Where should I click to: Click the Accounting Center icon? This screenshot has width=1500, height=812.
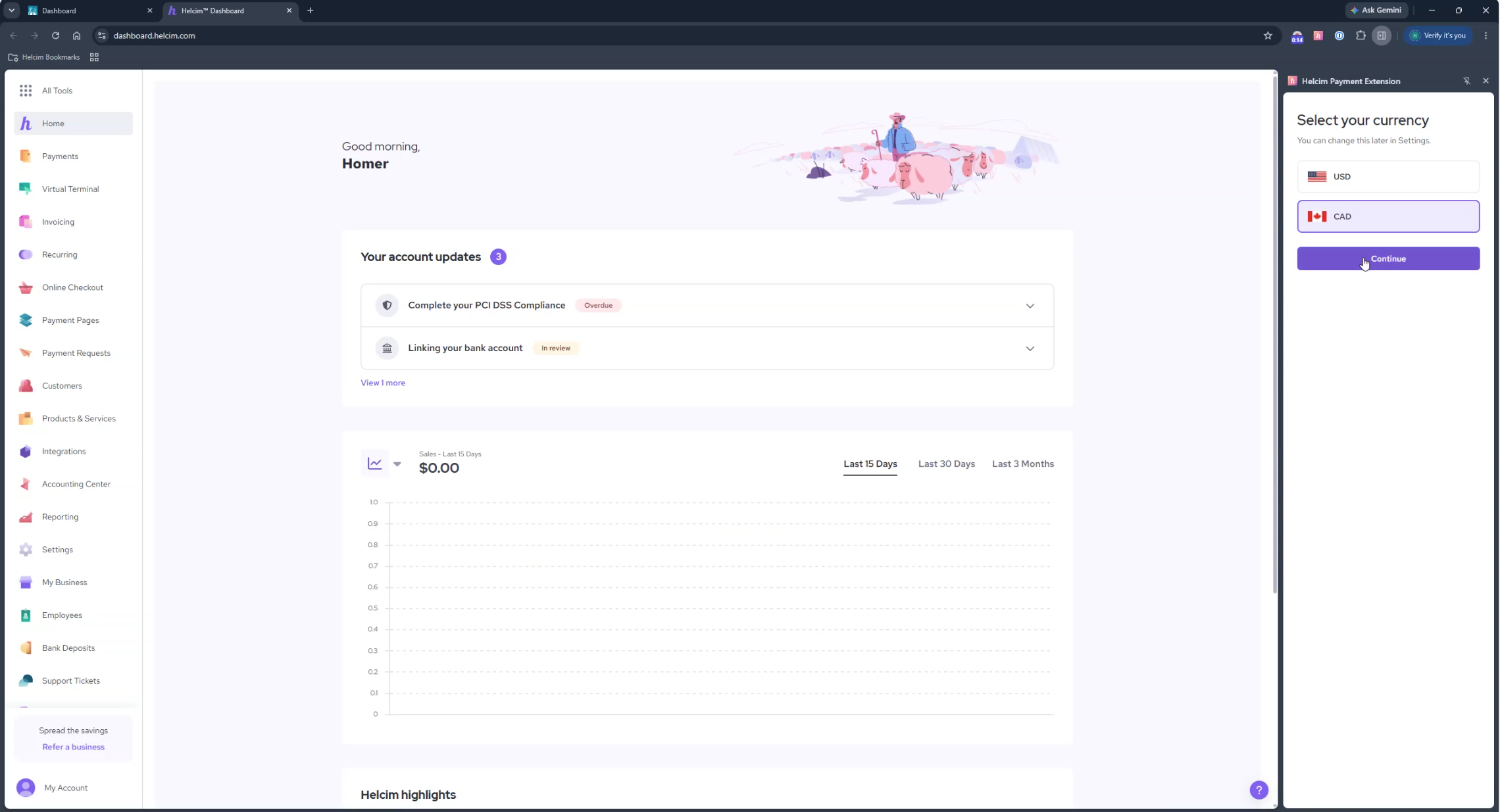pos(26,485)
